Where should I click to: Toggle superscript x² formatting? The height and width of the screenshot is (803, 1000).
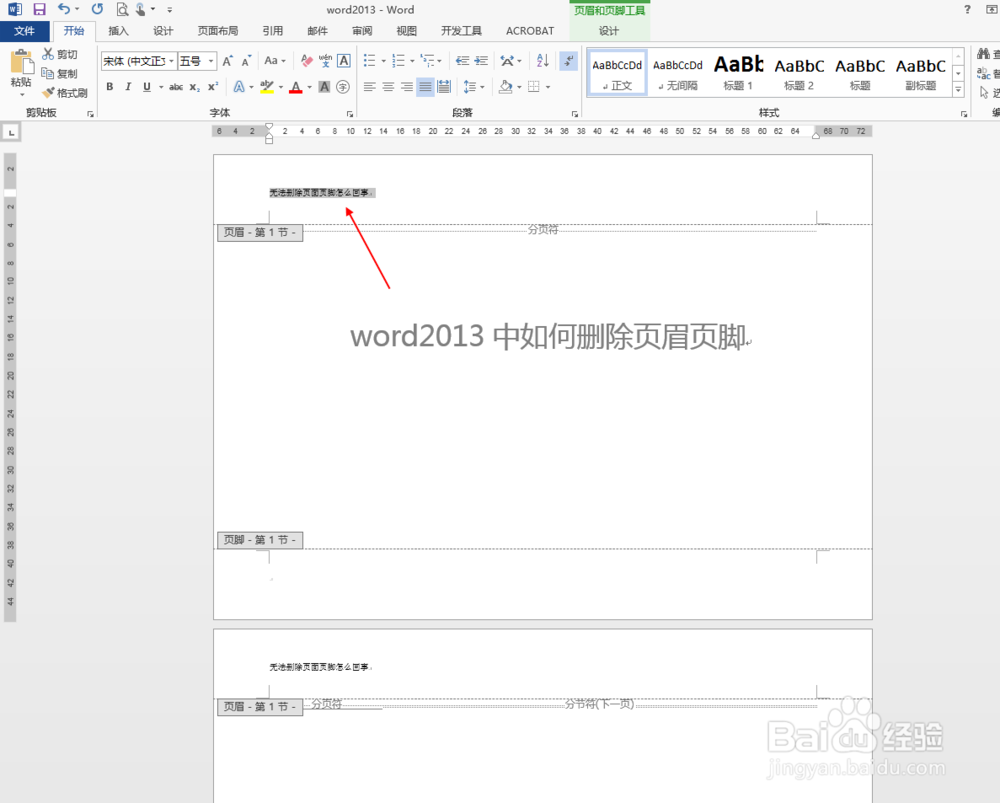(213, 87)
